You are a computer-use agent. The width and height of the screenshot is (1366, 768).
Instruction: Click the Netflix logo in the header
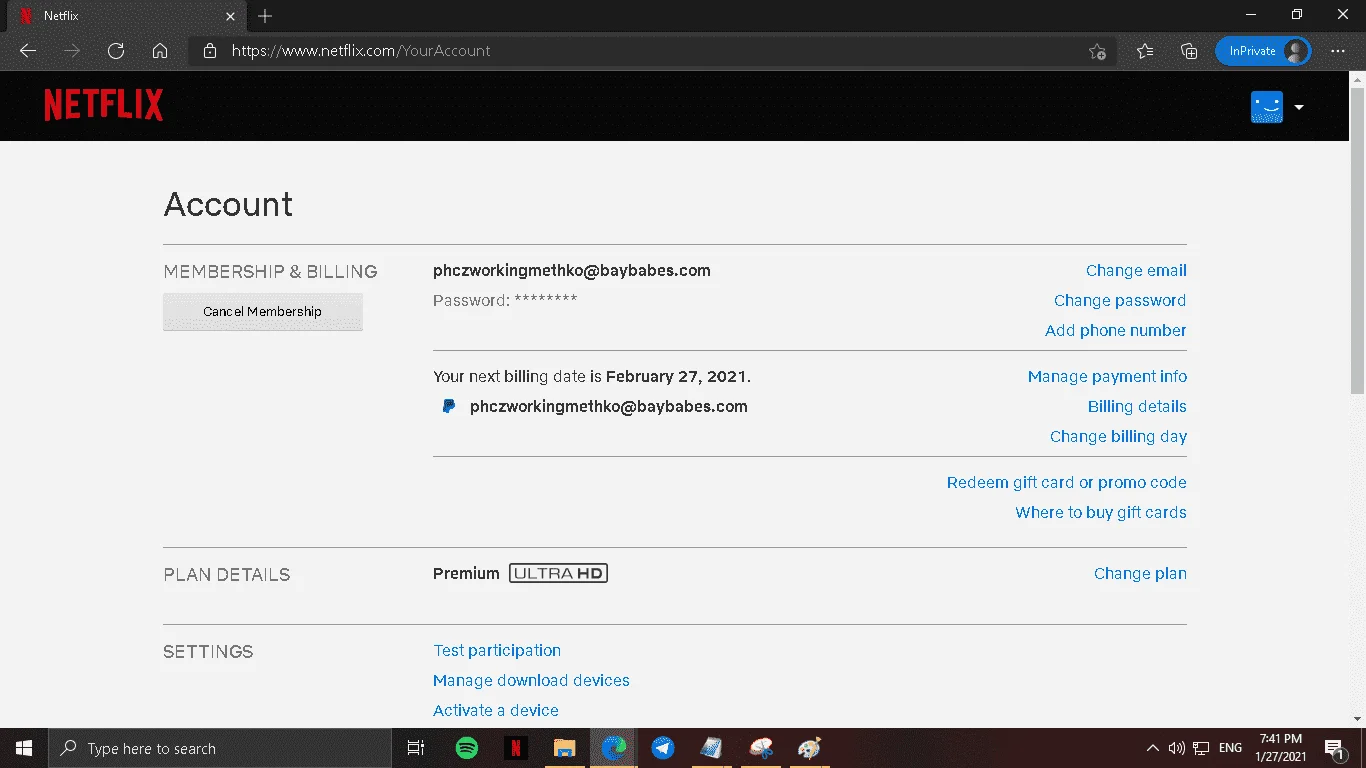103,105
